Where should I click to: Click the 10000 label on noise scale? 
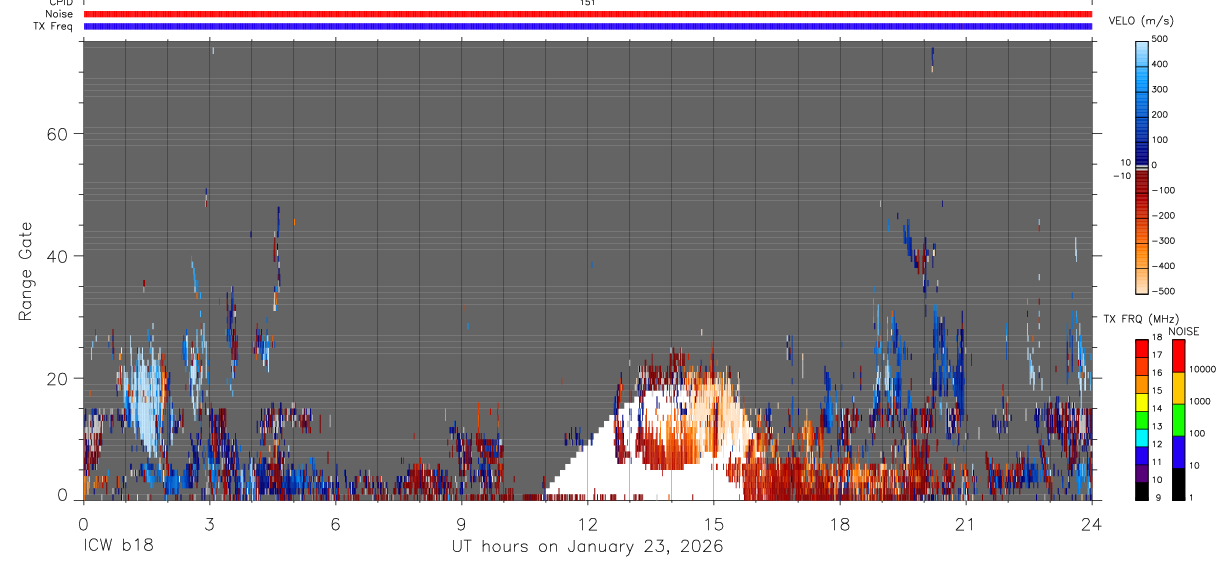[x=1204, y=369]
